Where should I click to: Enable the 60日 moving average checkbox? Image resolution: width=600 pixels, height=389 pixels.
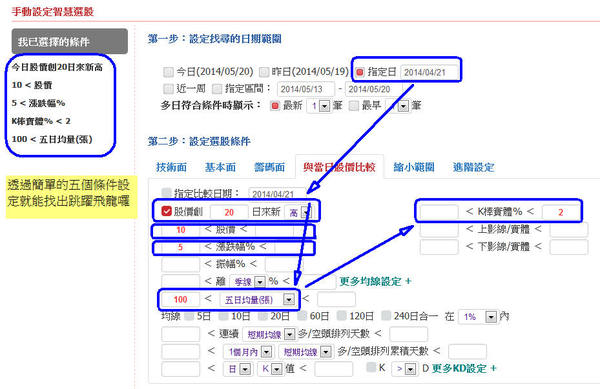(302, 316)
